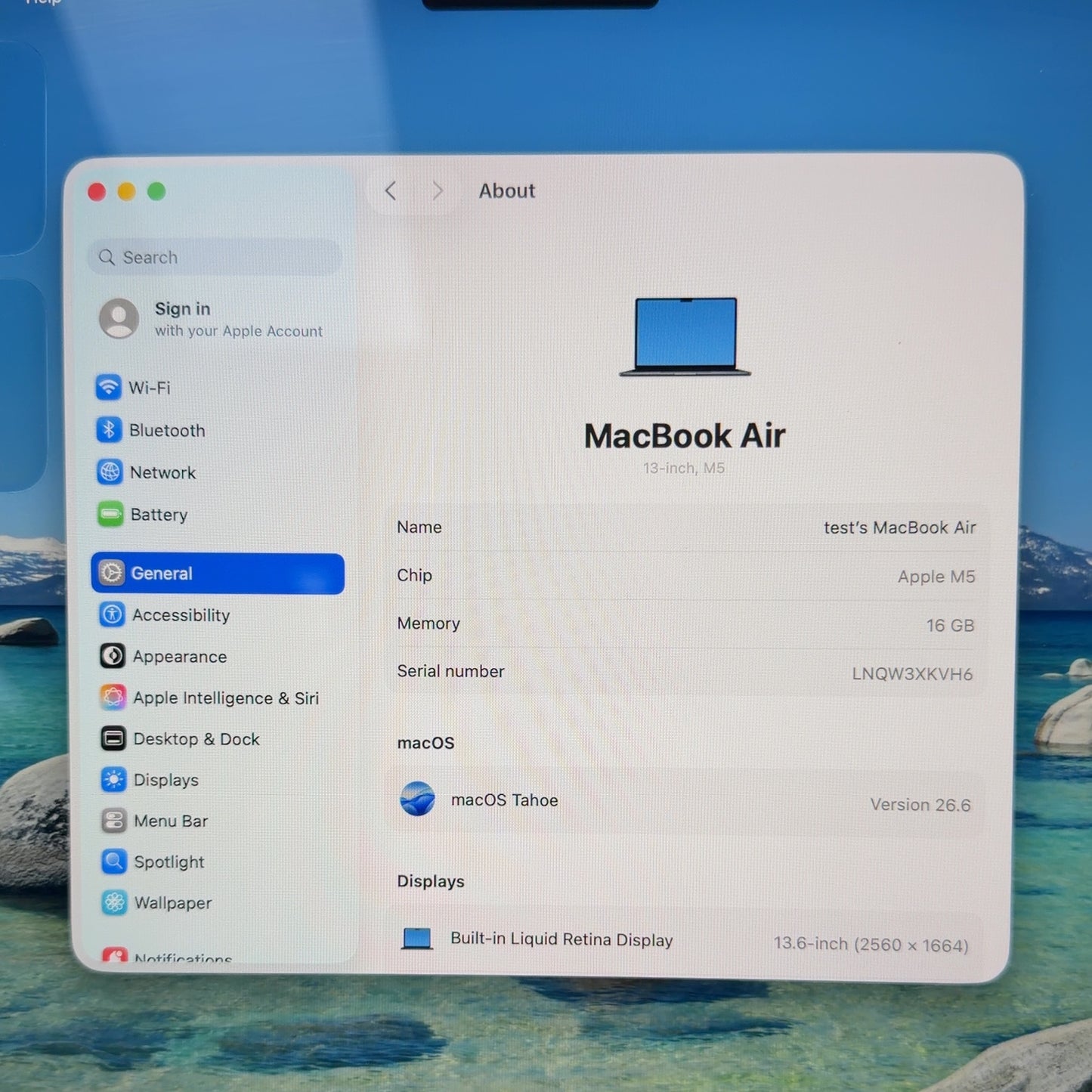Open Apple Intelligence & Siri icon

113,697
